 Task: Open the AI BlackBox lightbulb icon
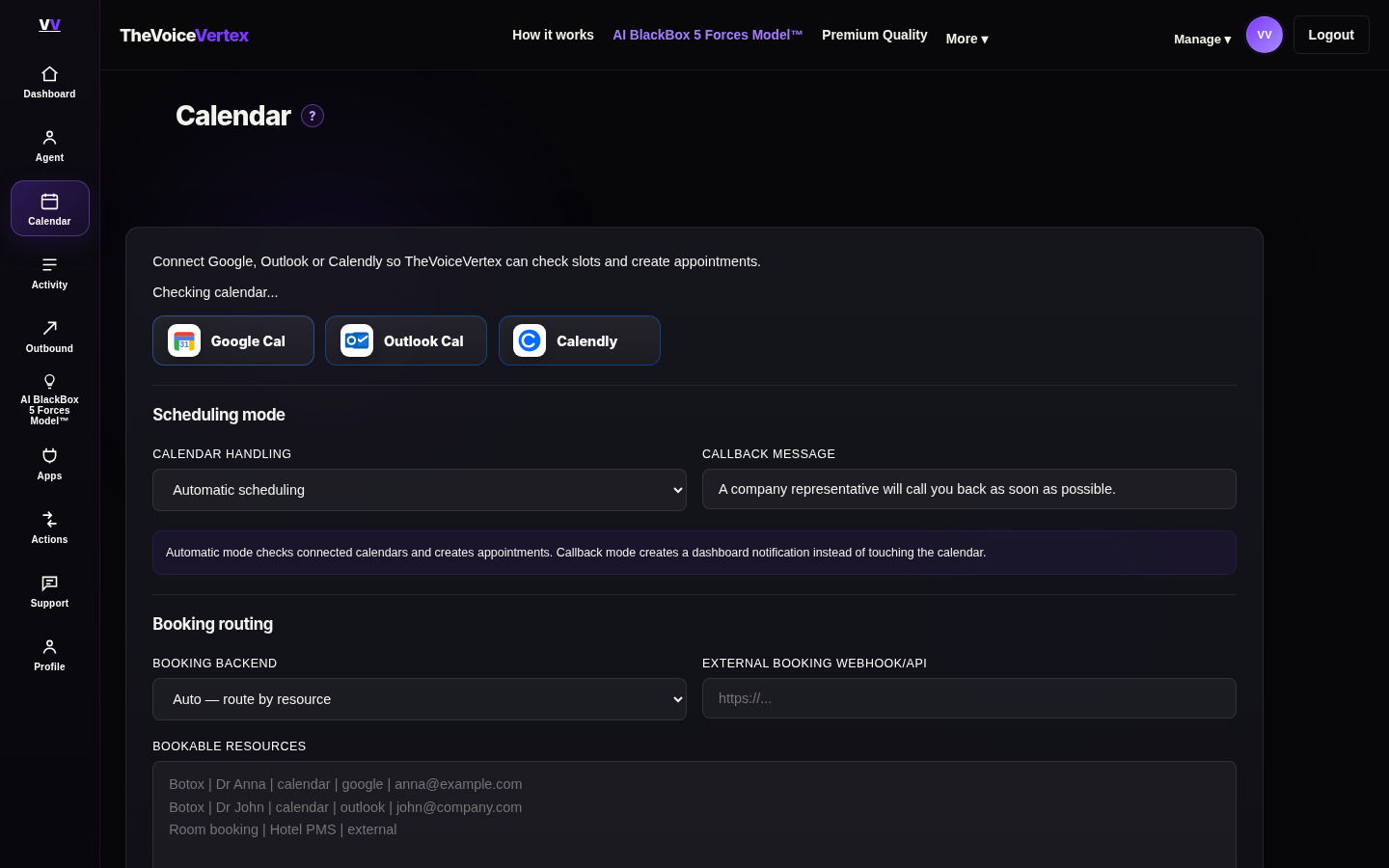coord(49,381)
